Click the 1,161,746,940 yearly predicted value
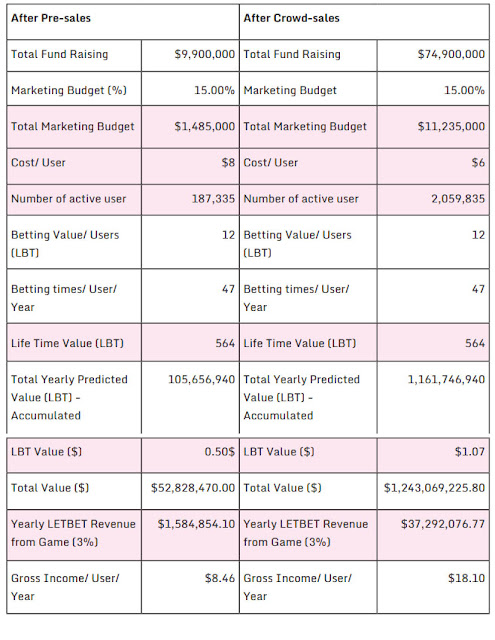This screenshot has height=640, width=495. [x=446, y=380]
